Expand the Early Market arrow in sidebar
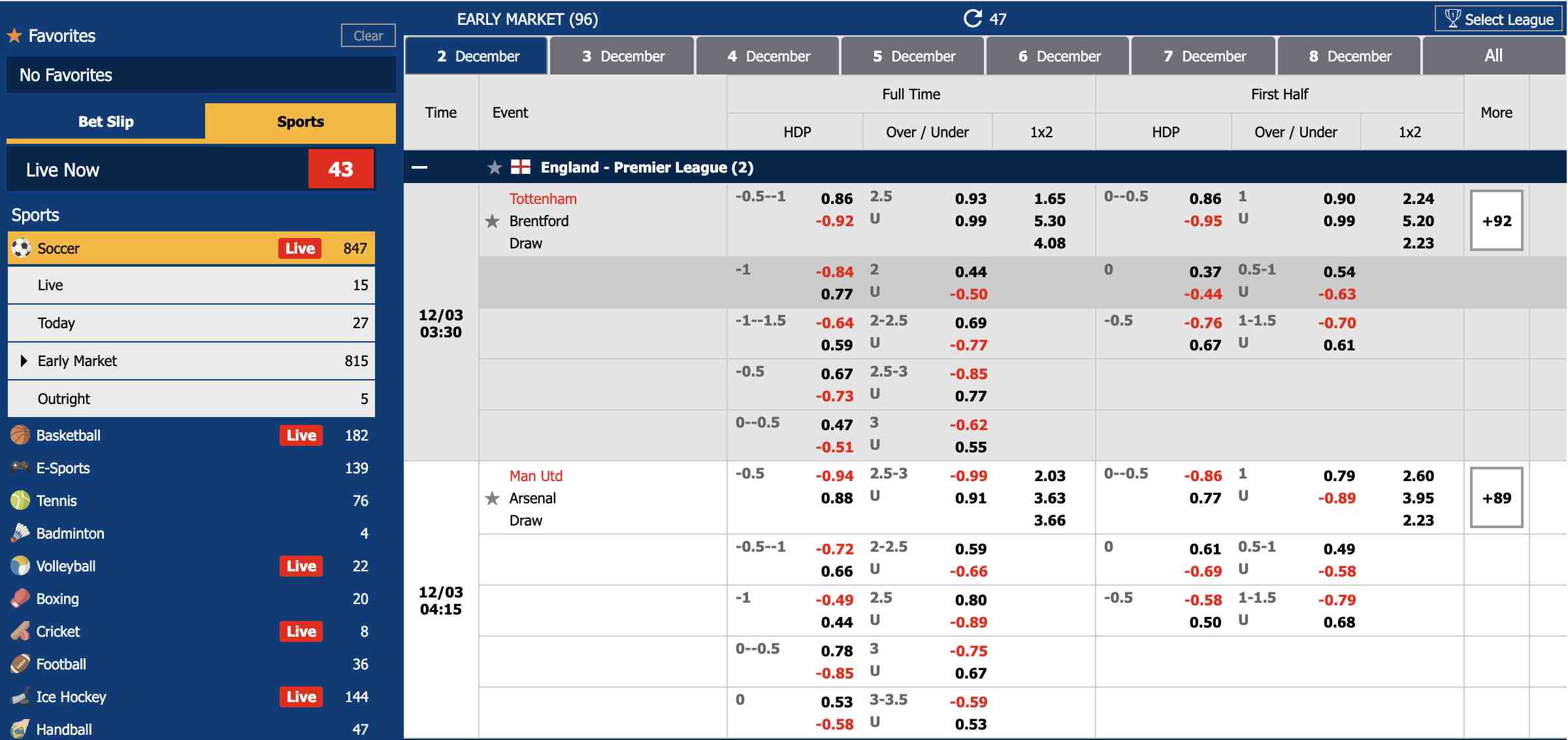The image size is (1568, 740). coord(24,361)
